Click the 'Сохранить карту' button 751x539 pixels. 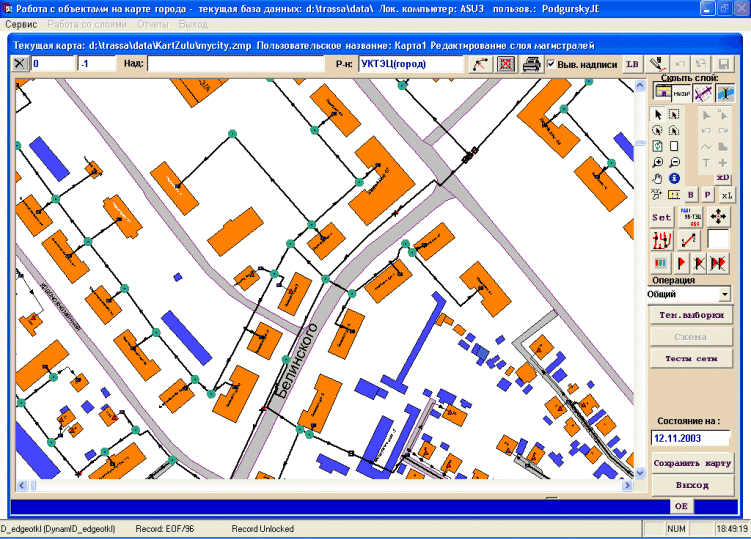[692, 464]
